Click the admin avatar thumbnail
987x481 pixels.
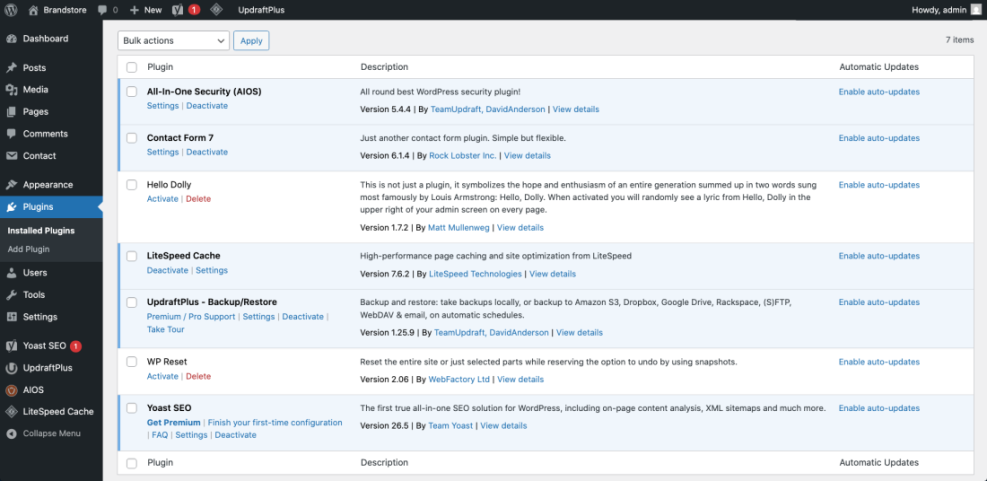click(x=975, y=9)
